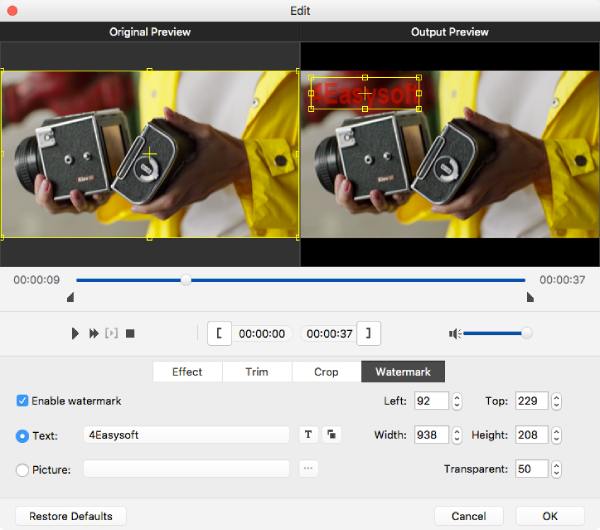
Task: Click the fast forward button
Action: (94, 333)
